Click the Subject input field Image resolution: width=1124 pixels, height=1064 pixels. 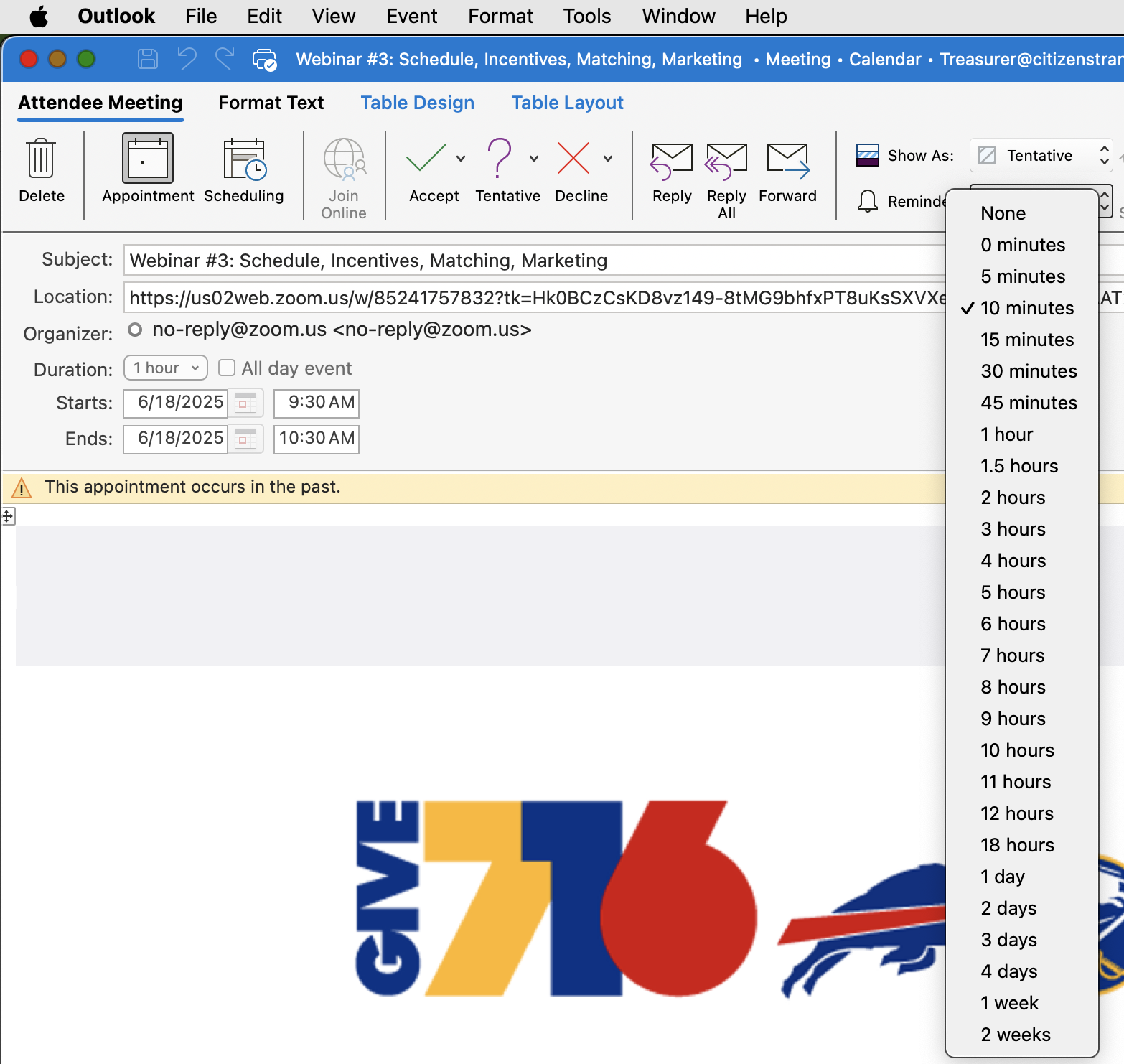[535, 260]
